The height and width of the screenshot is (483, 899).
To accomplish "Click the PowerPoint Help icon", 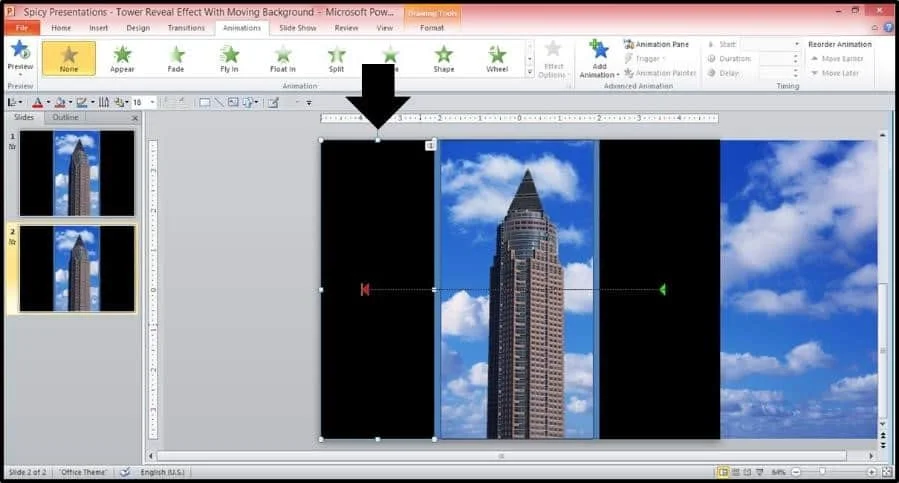I will pos(889,27).
